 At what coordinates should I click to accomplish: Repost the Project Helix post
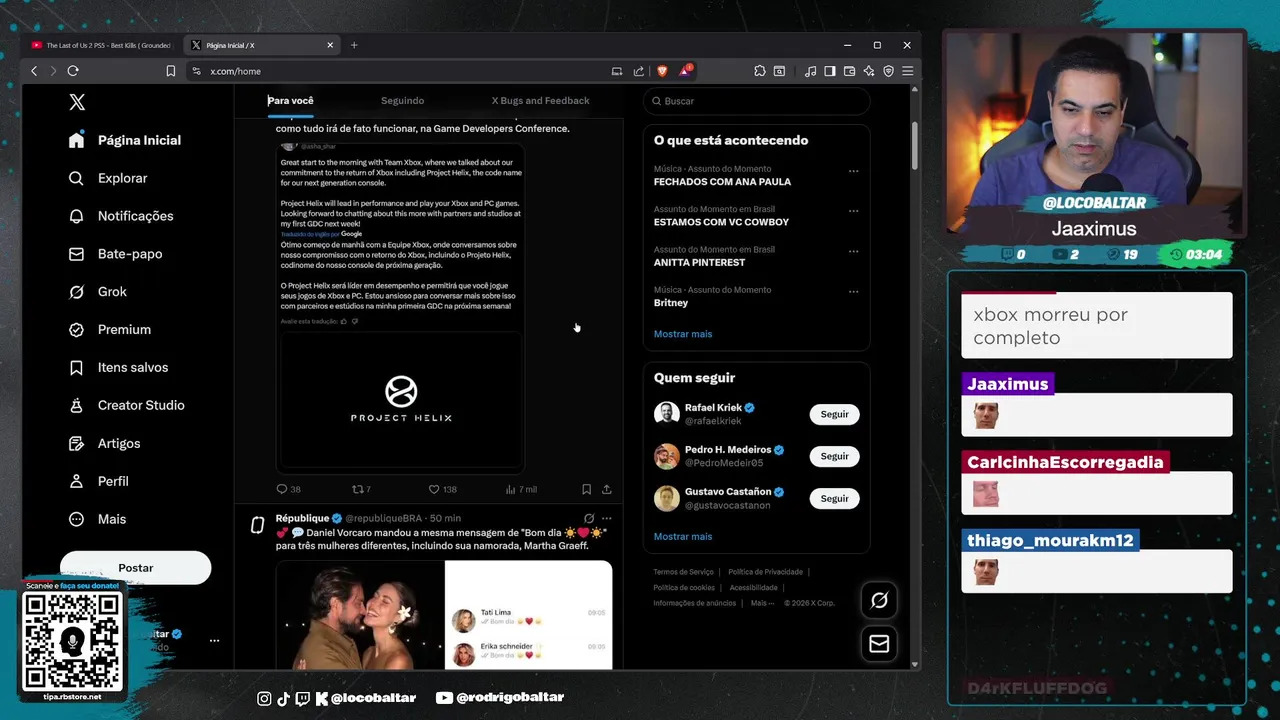(x=361, y=489)
